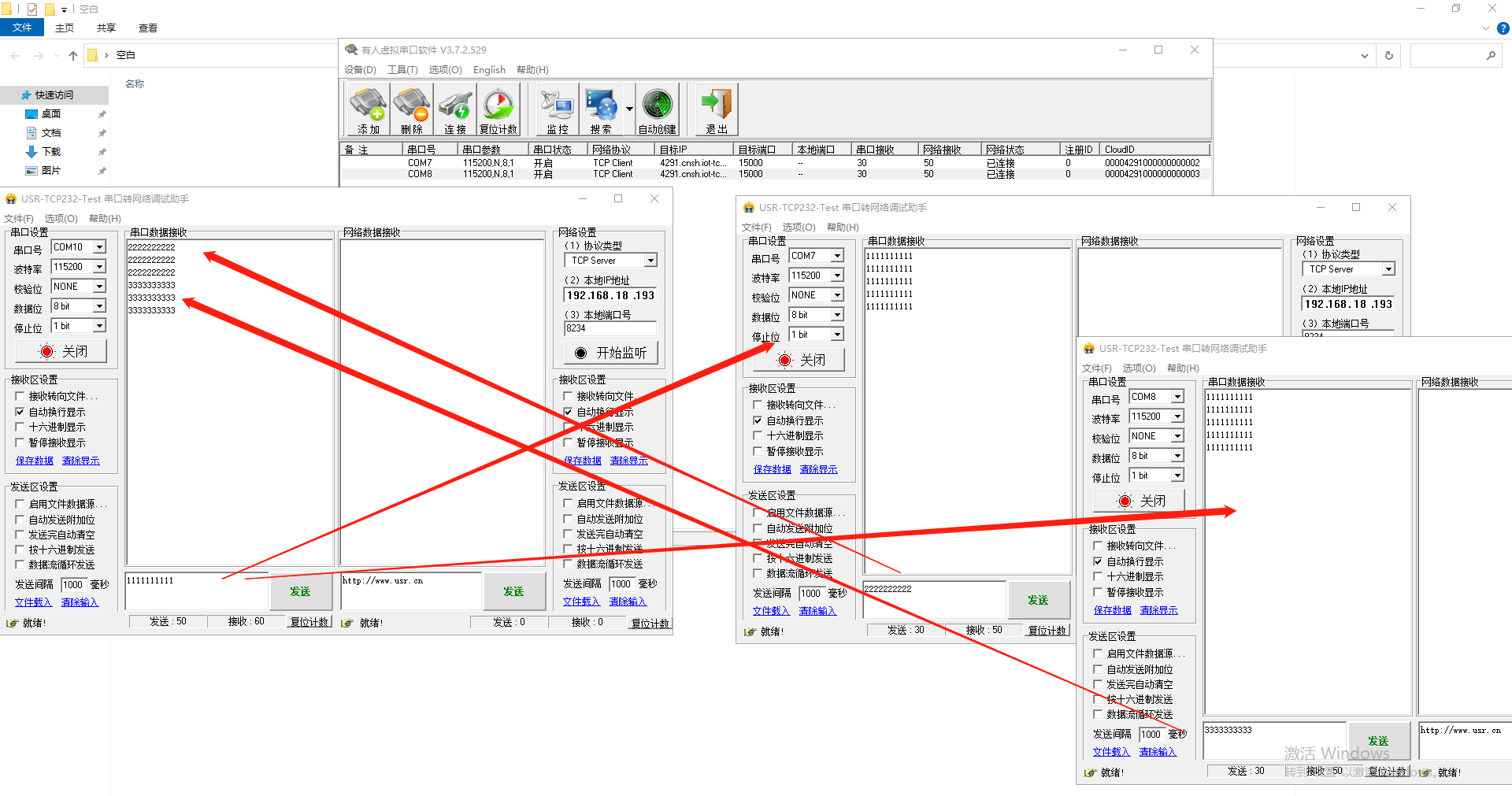The image size is (1512, 796).
Task: Click the local port 8234 input field
Action: click(610, 328)
